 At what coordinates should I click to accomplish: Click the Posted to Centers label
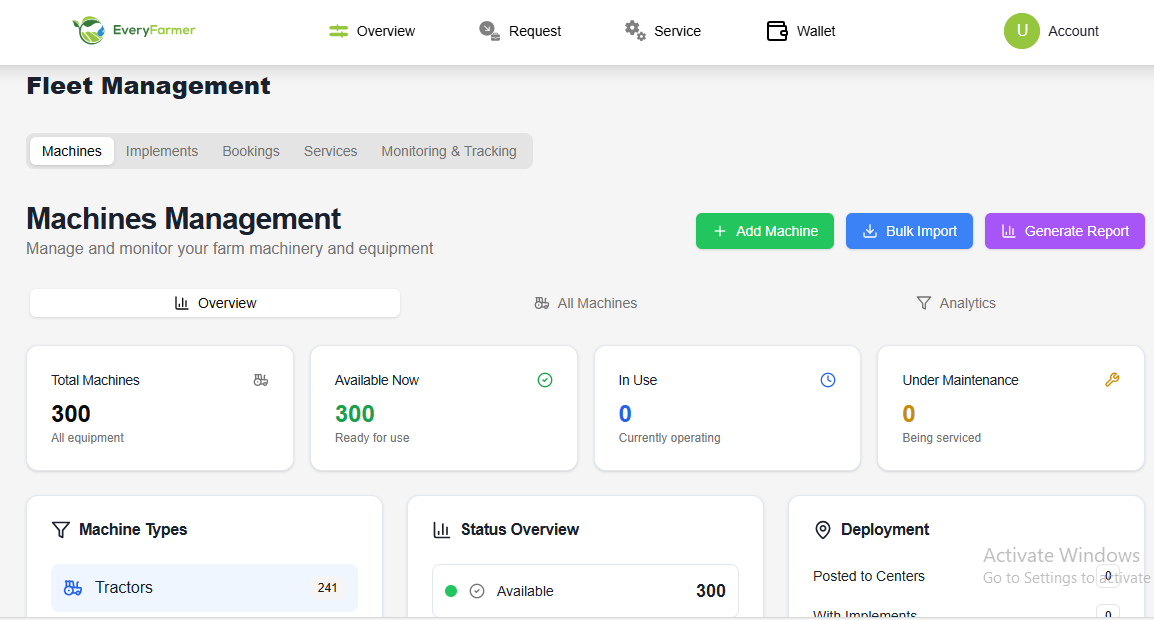[x=869, y=577]
